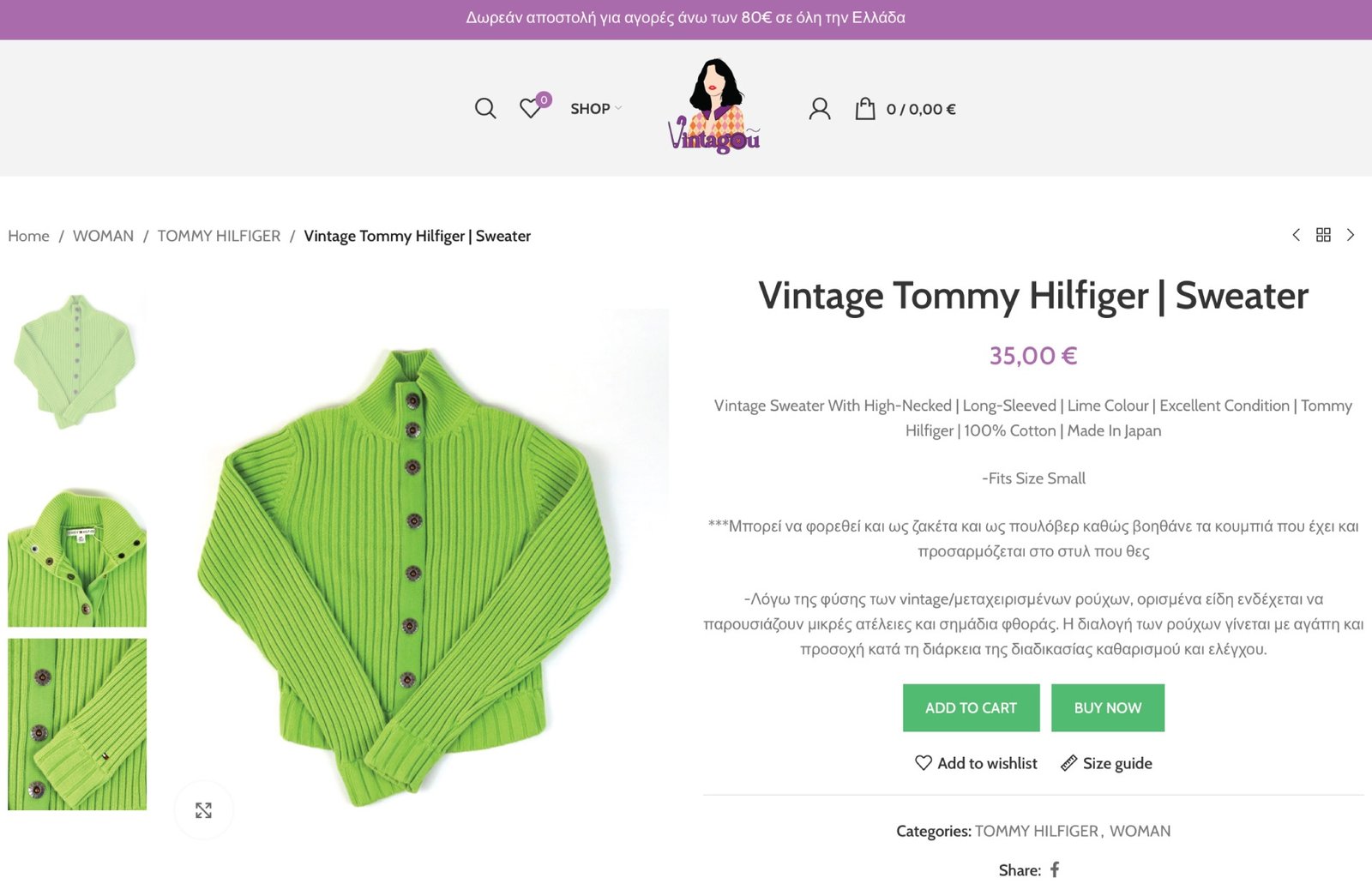Open the size guide ruler icon
The width and height of the screenshot is (1372, 884).
(1068, 762)
